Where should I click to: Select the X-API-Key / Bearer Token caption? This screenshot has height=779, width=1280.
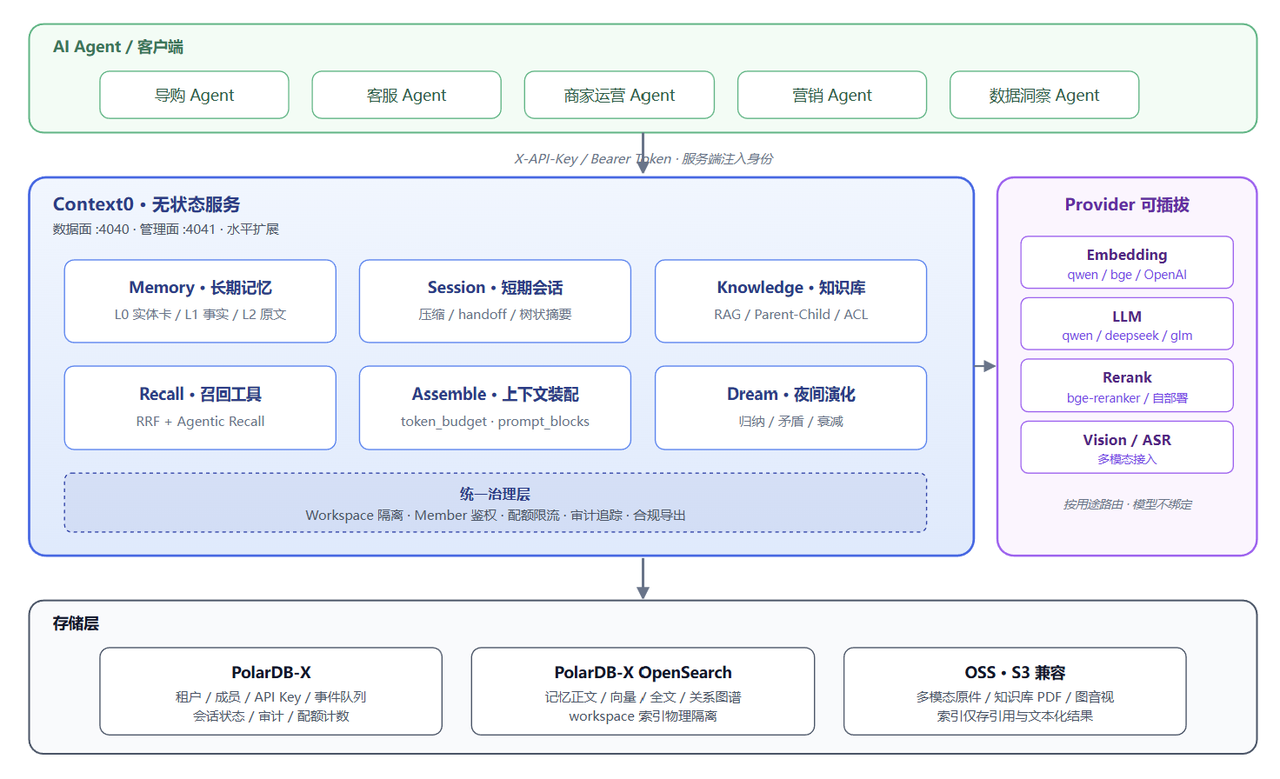[x=643, y=158]
